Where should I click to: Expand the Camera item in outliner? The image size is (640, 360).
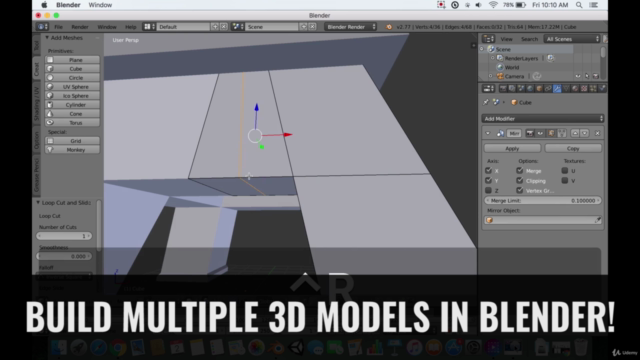(491, 76)
